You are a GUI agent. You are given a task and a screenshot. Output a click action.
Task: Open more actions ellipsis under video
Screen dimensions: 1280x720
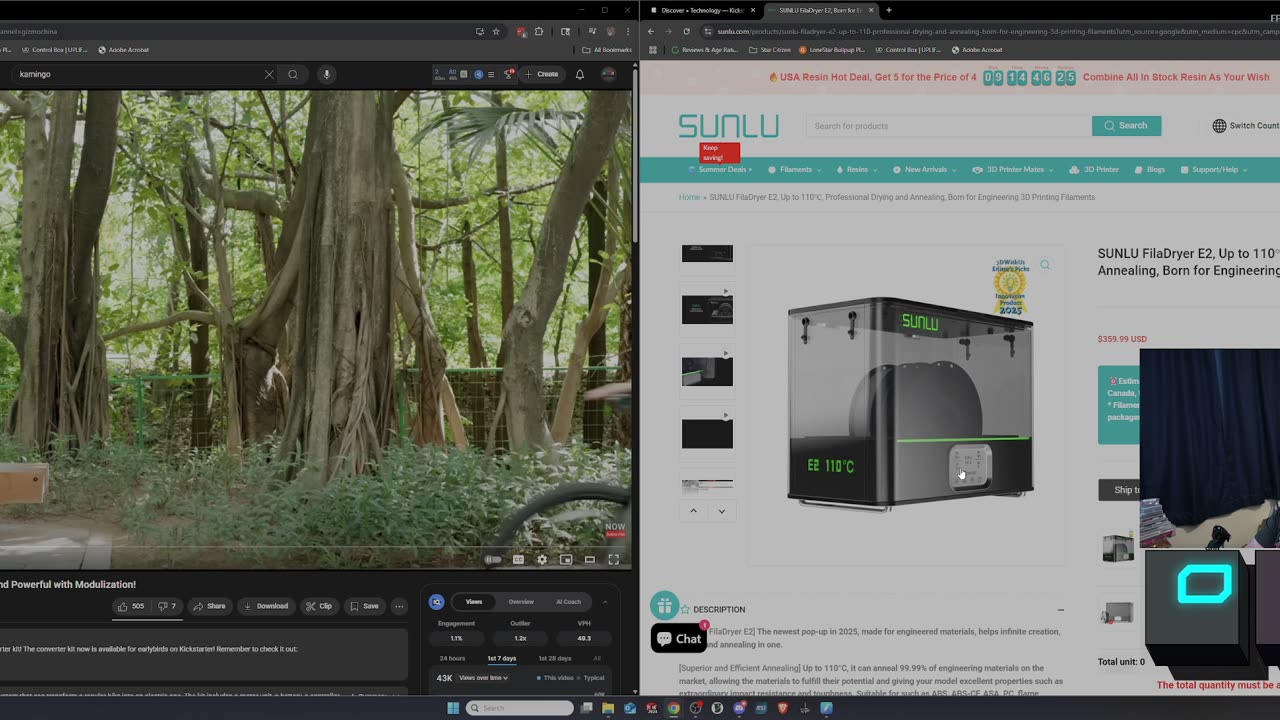pos(399,606)
